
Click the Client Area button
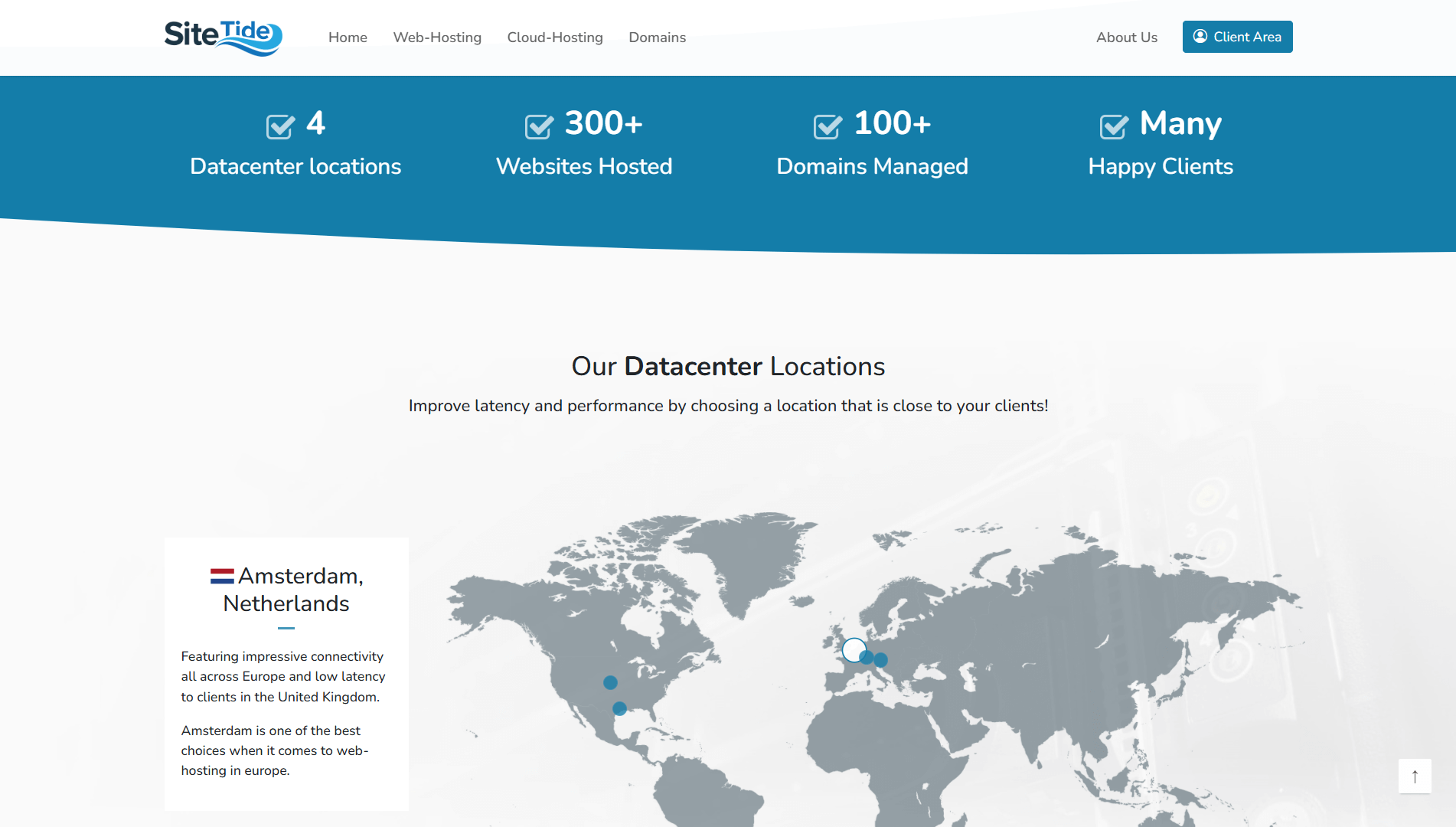(x=1237, y=37)
